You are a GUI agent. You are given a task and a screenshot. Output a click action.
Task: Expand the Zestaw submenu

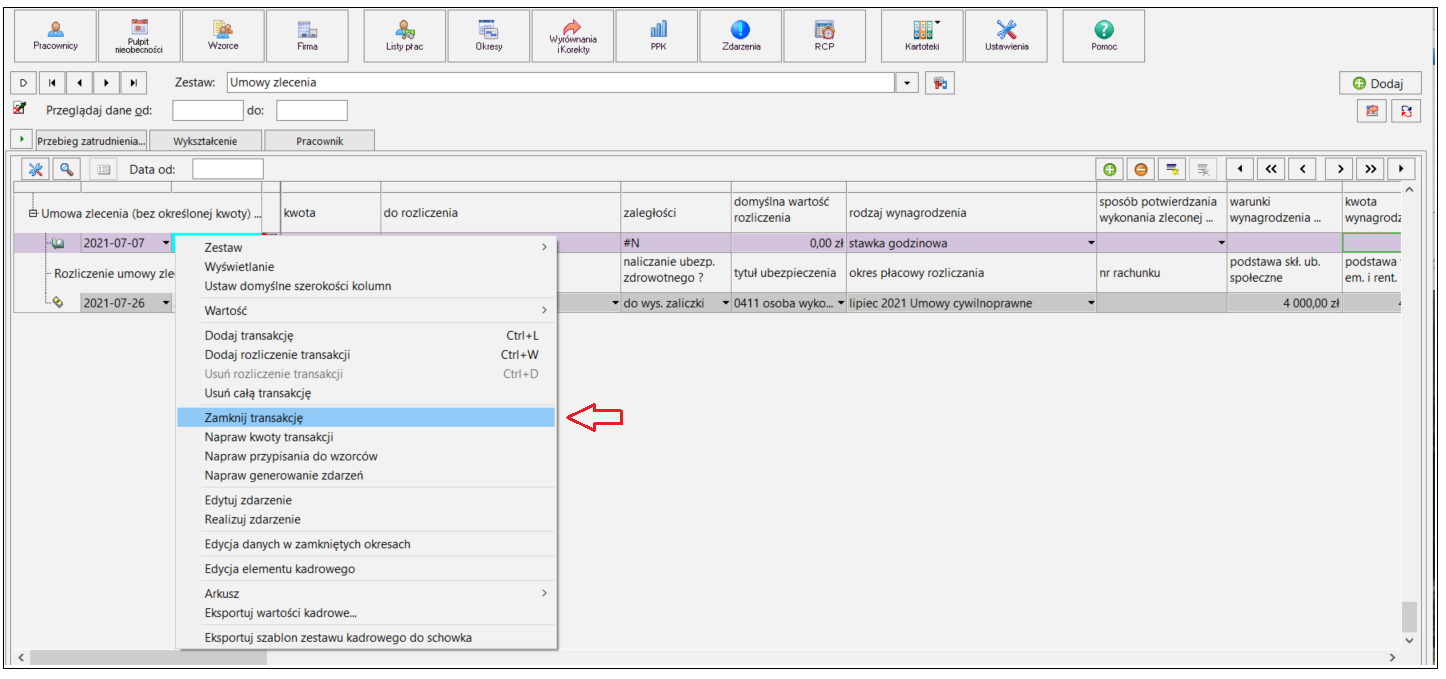(366, 247)
